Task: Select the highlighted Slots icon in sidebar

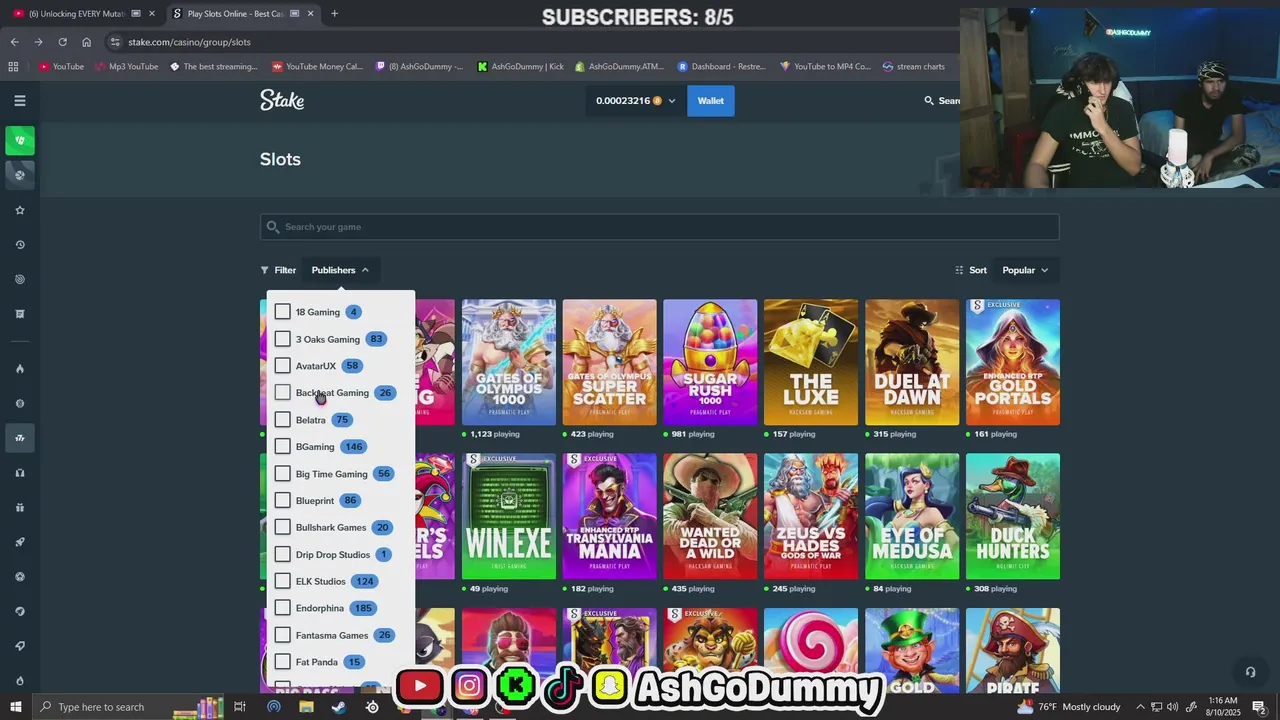Action: click(20, 438)
